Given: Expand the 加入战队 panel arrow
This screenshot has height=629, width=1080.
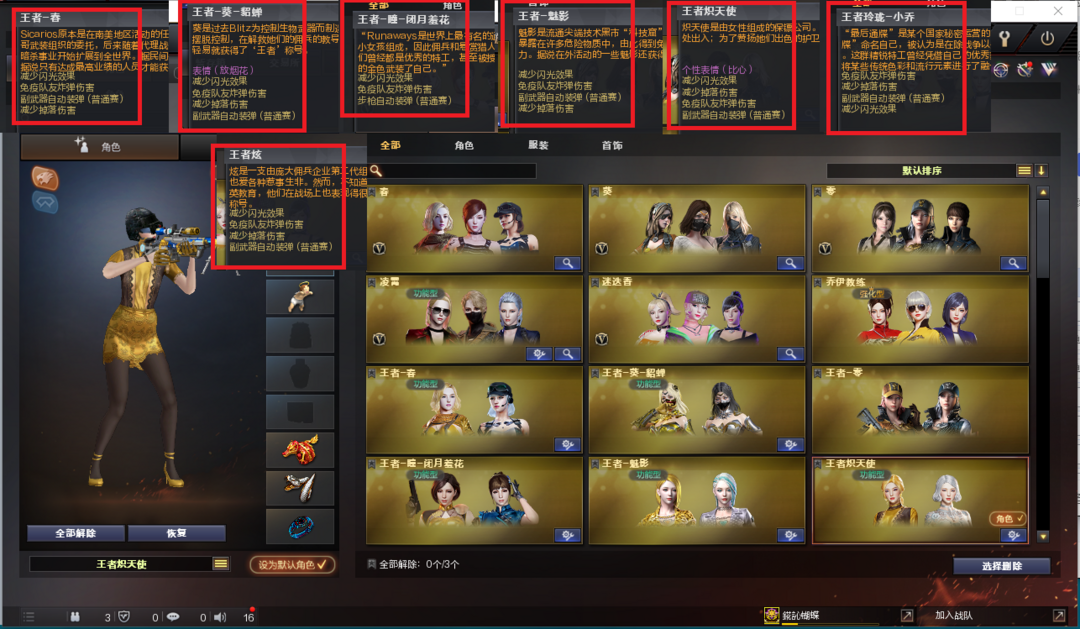Looking at the screenshot, I should pyautogui.click(x=1059, y=615).
